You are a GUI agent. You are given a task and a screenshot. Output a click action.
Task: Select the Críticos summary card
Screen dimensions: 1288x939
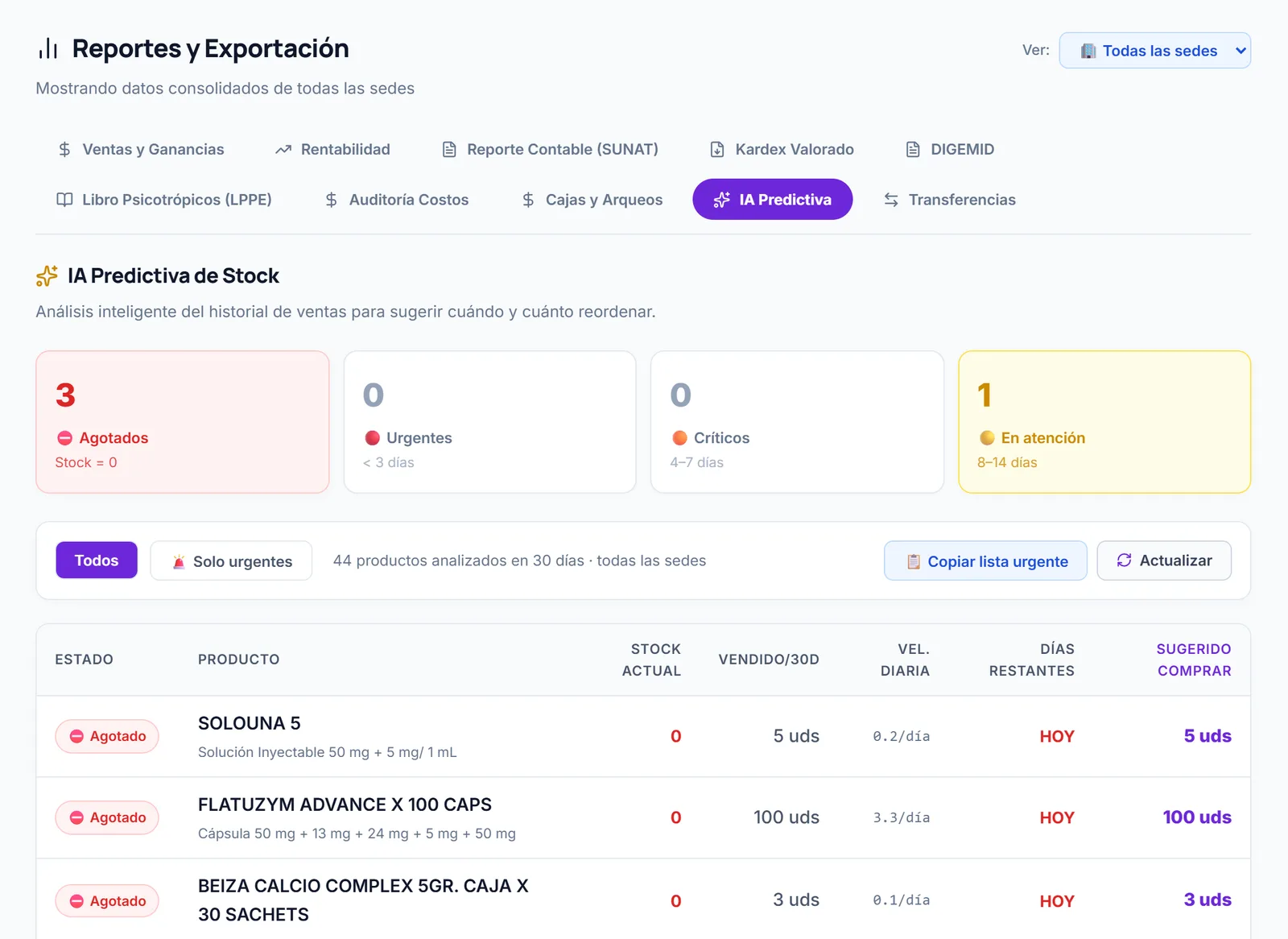[x=797, y=422]
